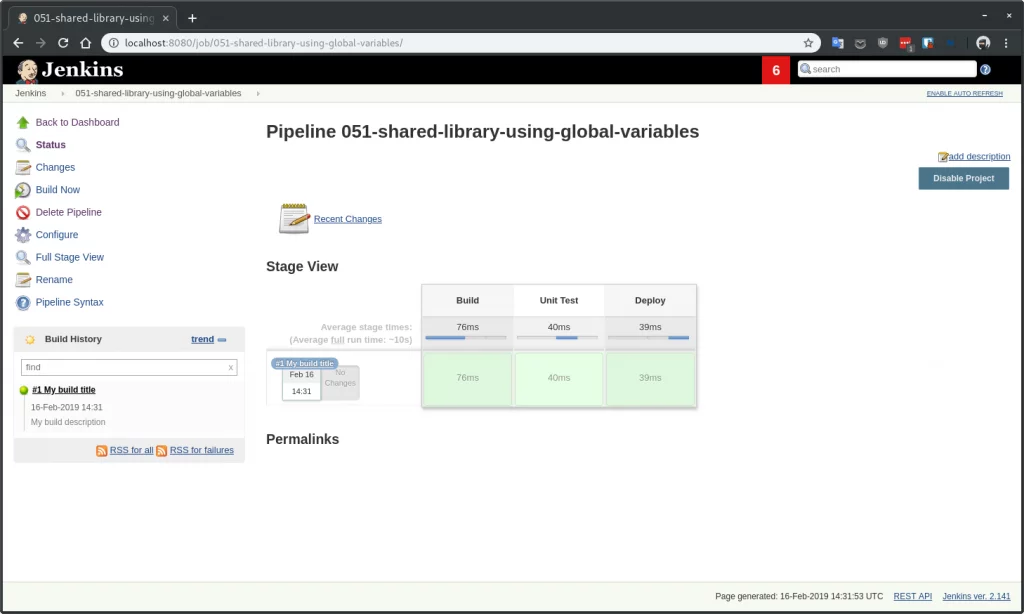Expand breadcrumb arrow after pipeline name
This screenshot has height=614, width=1024.
coord(258,93)
